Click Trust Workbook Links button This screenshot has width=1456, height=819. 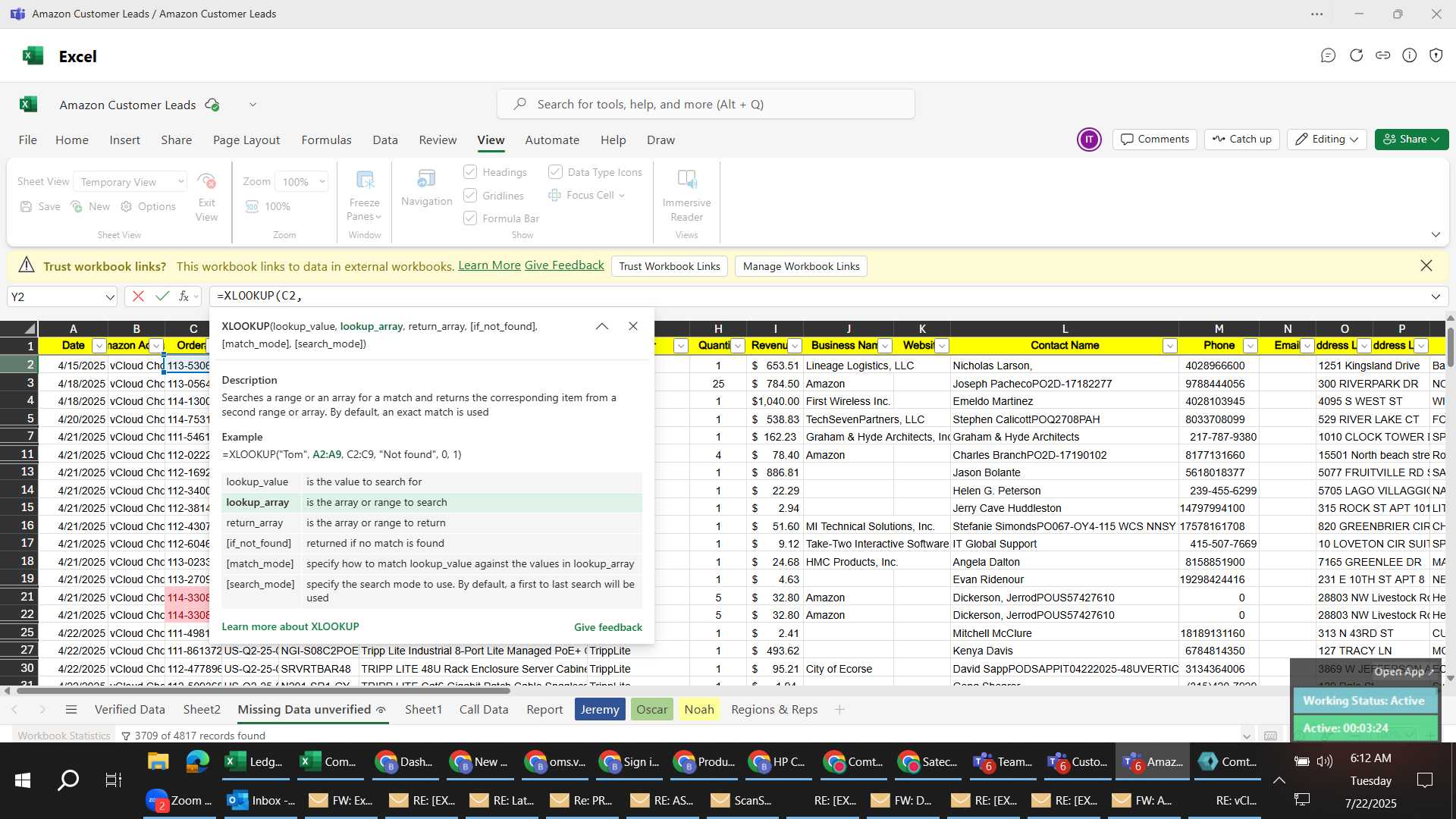[670, 266]
